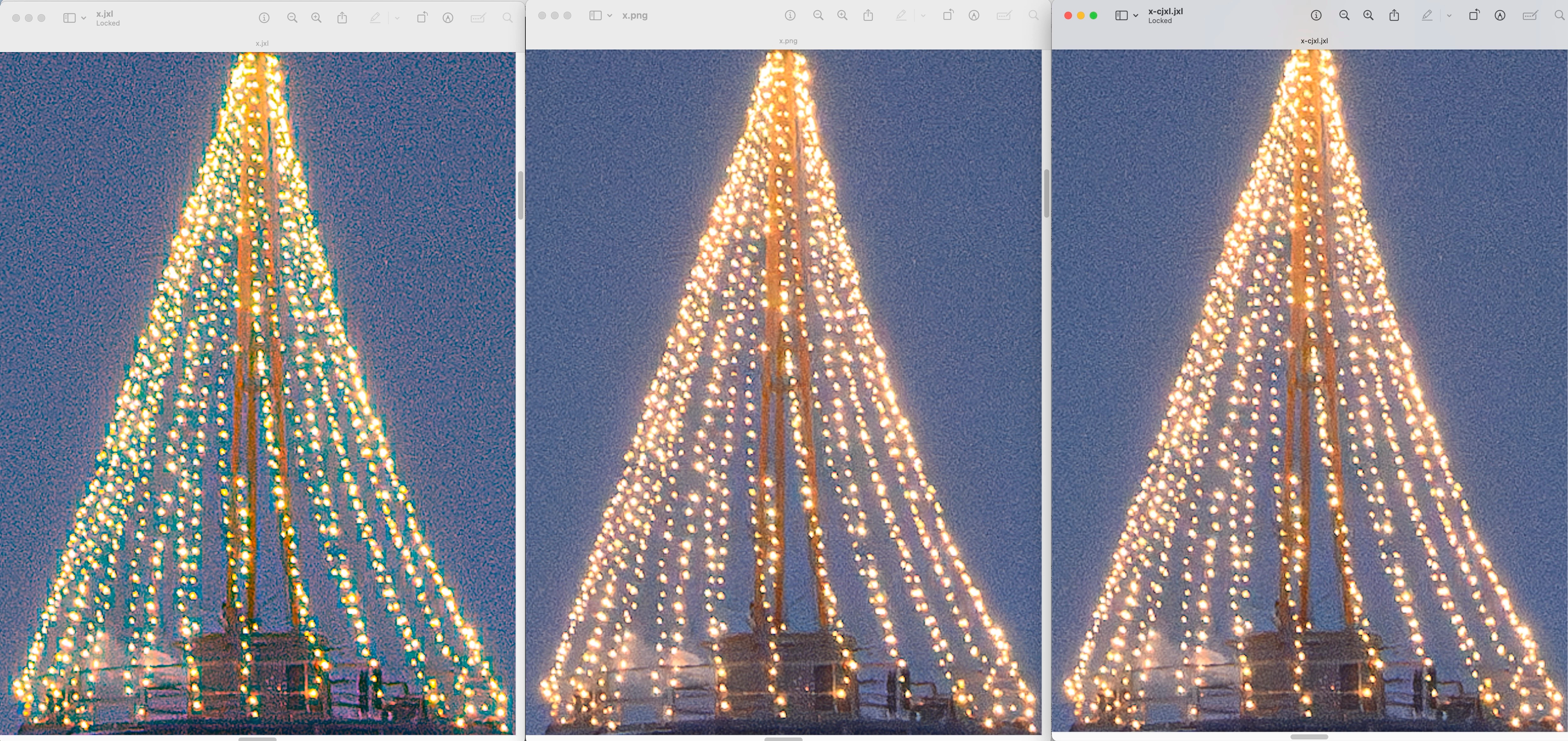The image size is (1568, 741).
Task: Select the x.jxl tab label
Action: coord(262,43)
